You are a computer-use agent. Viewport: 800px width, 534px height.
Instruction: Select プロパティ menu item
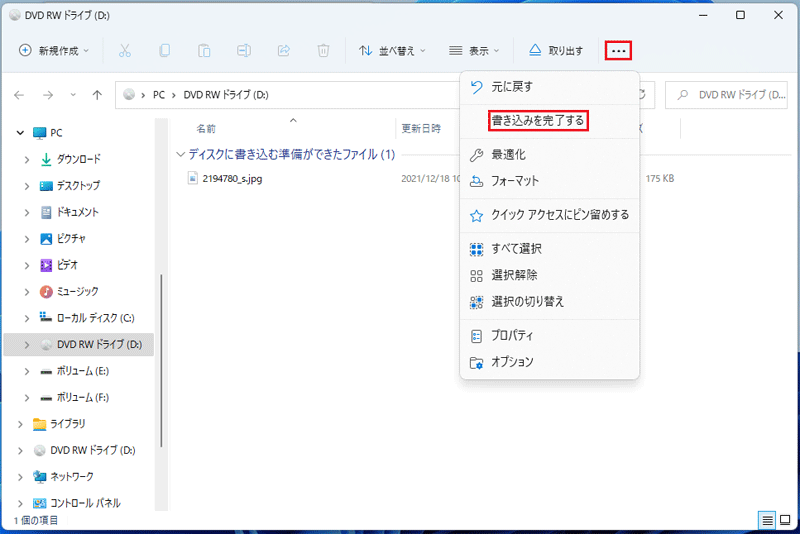(x=549, y=336)
